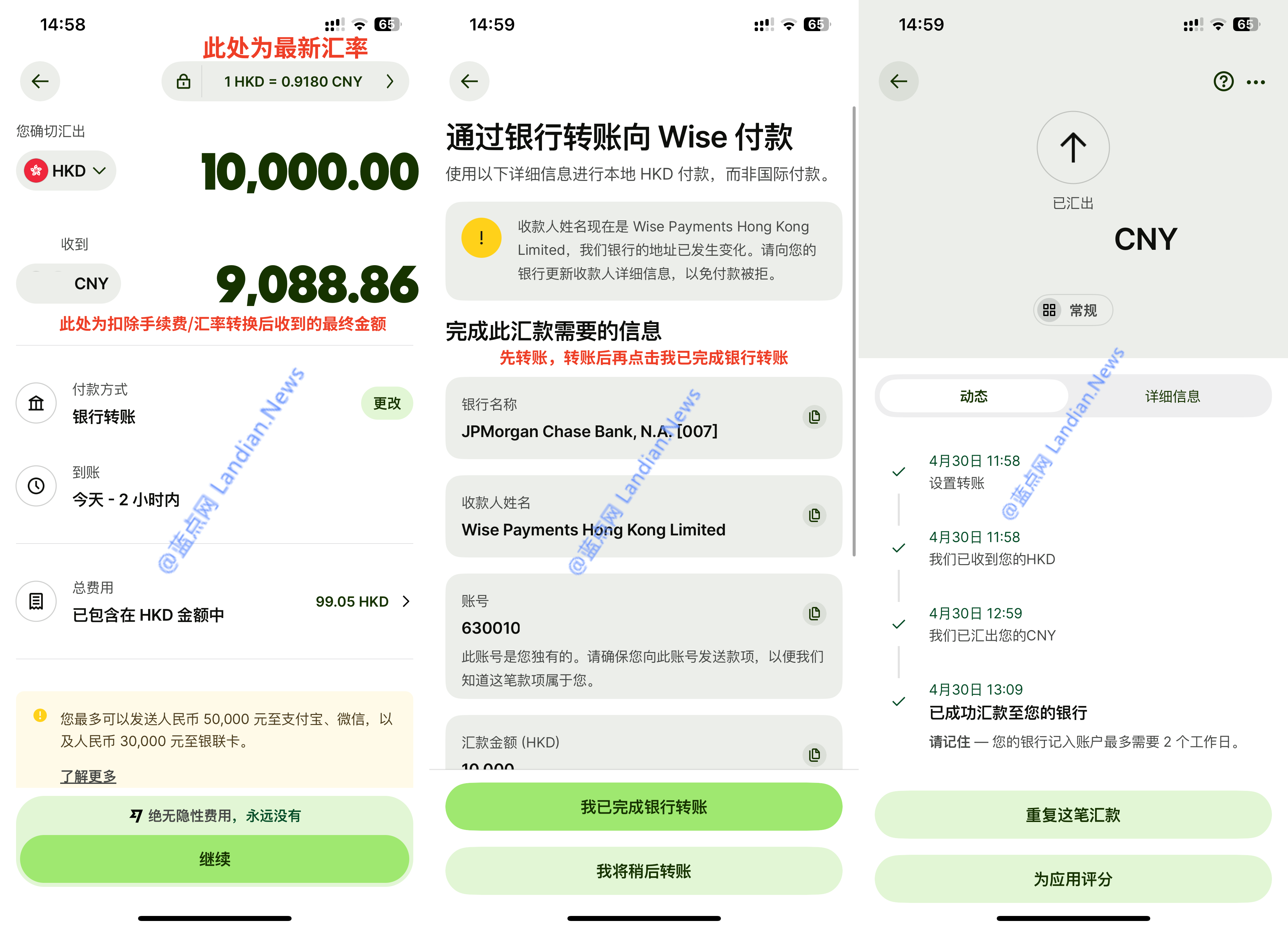Tap the Wise logo icon in fee banner

tap(136, 815)
